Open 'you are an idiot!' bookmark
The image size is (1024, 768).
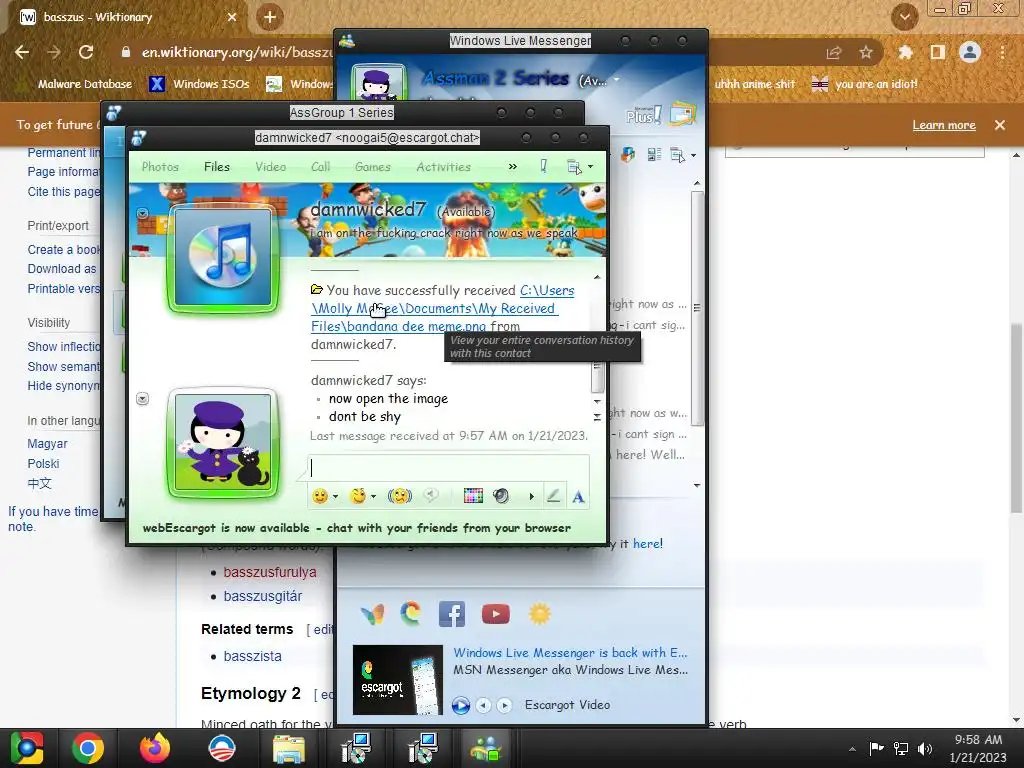pos(865,84)
